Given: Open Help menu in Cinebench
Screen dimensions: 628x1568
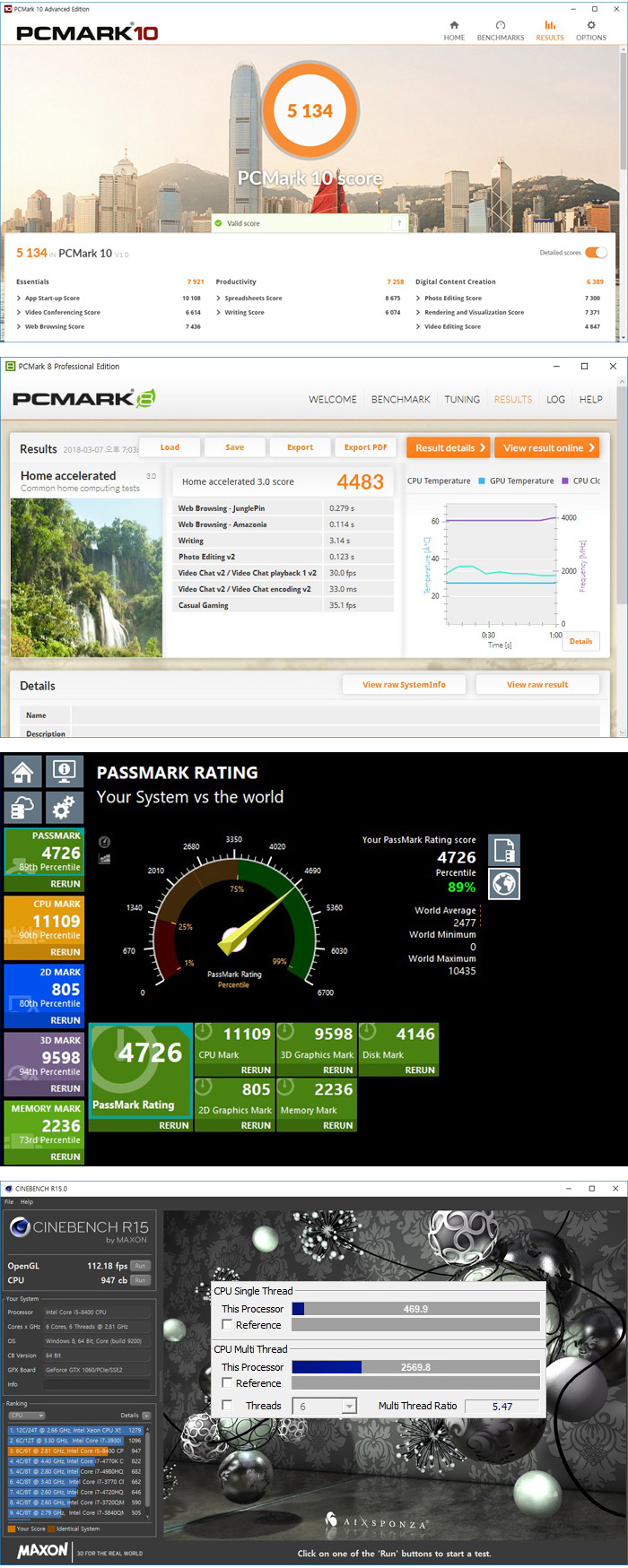Looking at the screenshot, I should (27, 1201).
